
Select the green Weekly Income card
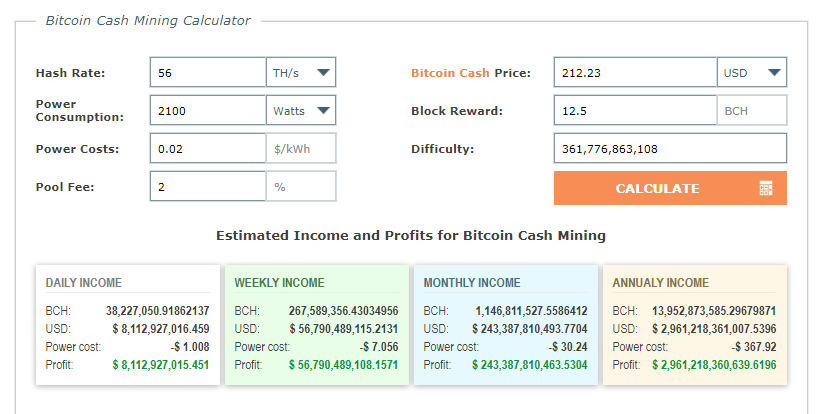317,325
